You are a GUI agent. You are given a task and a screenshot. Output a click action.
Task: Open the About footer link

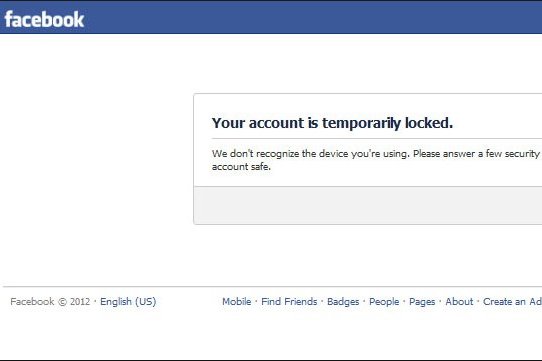(x=459, y=302)
